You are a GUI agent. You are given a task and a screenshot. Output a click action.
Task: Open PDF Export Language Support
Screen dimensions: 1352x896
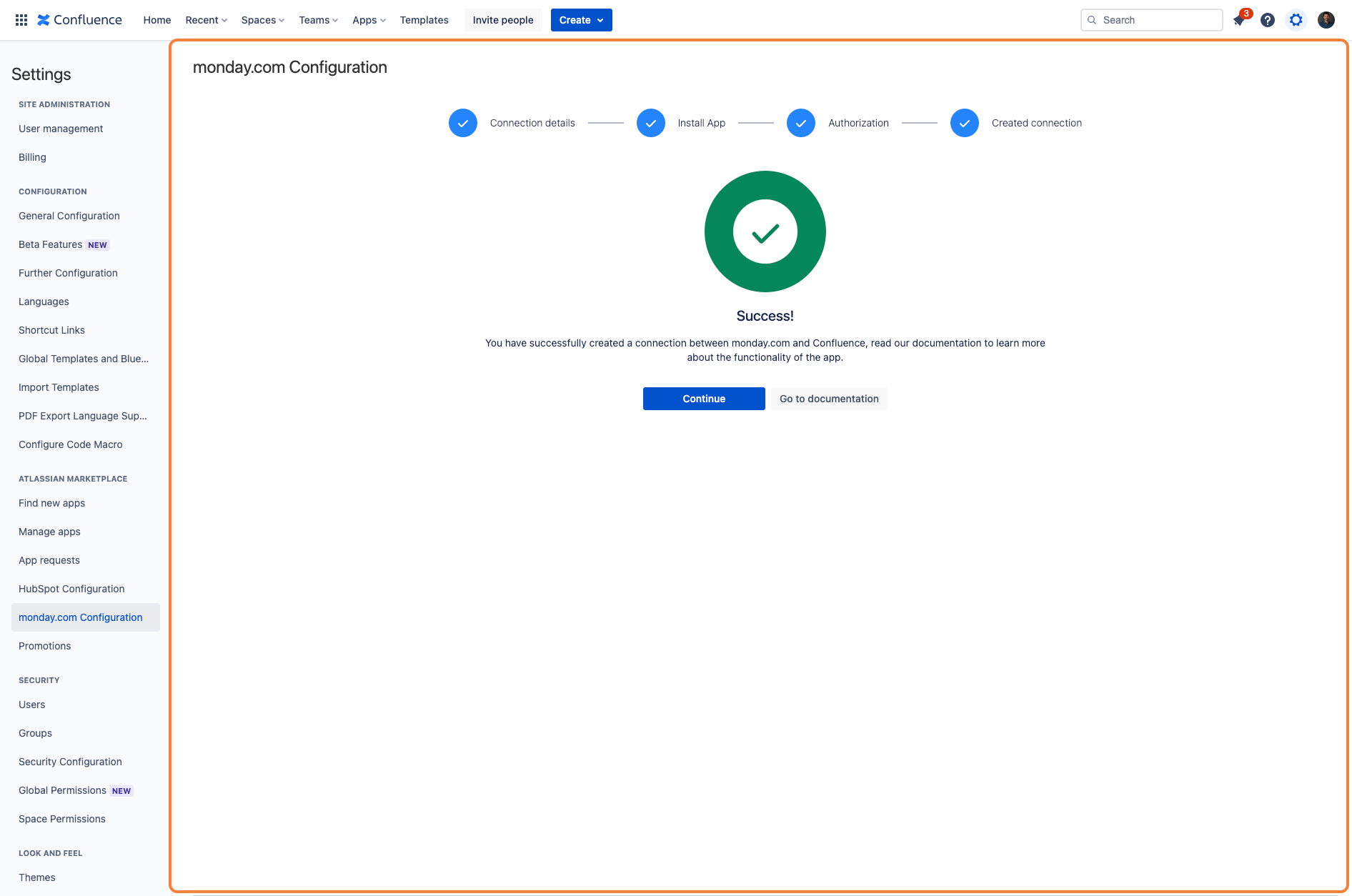(x=86, y=416)
